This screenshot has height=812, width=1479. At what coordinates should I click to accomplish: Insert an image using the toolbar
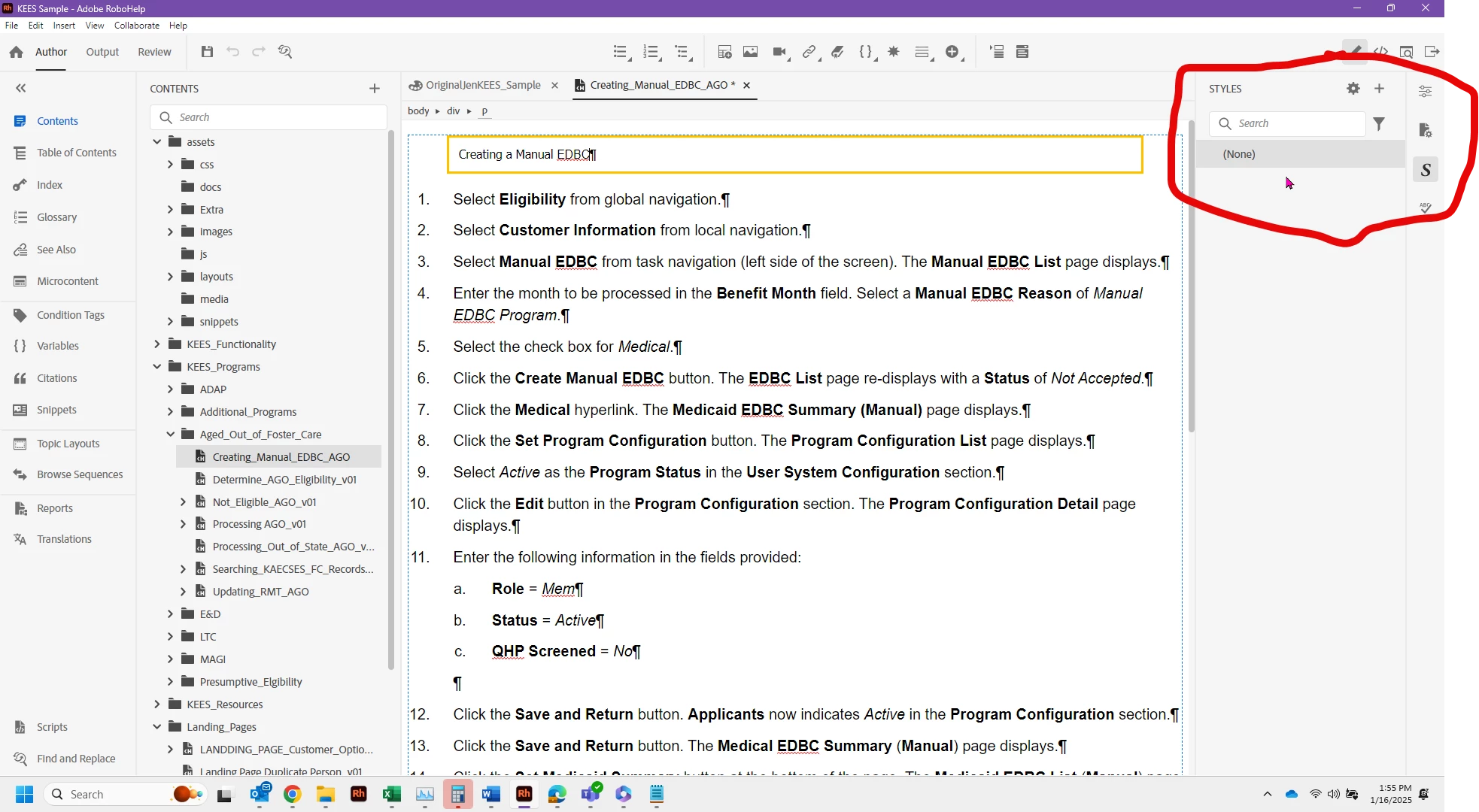click(750, 52)
